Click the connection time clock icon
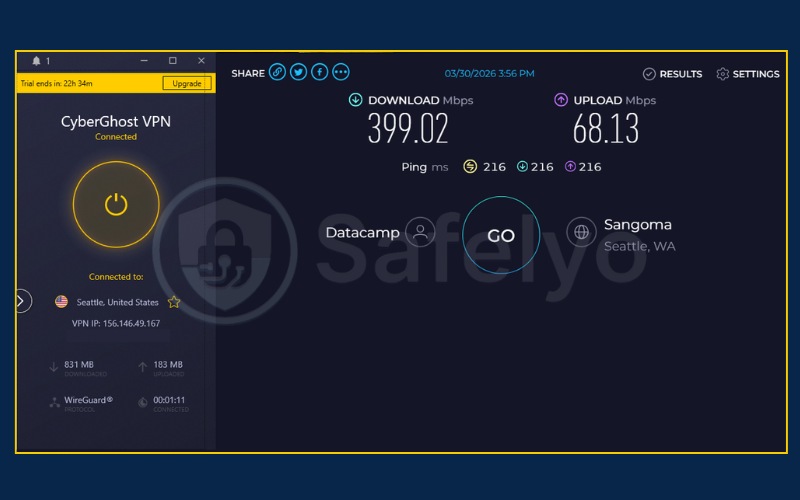The image size is (800, 500). point(143,403)
